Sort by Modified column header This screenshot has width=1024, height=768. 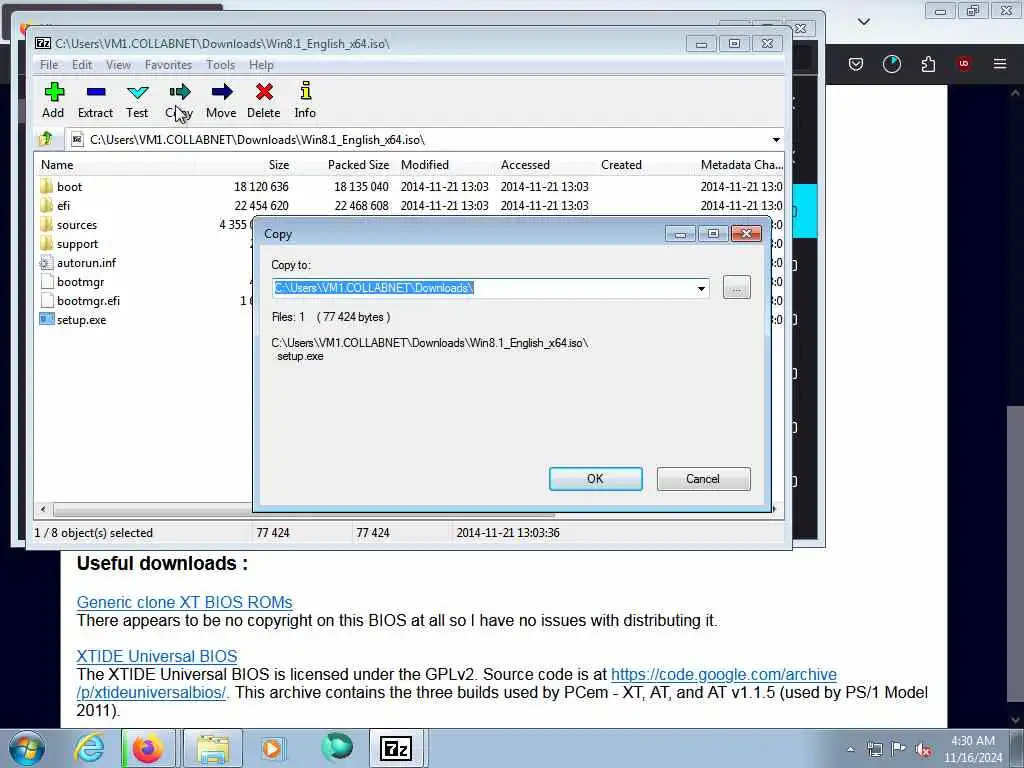point(424,165)
